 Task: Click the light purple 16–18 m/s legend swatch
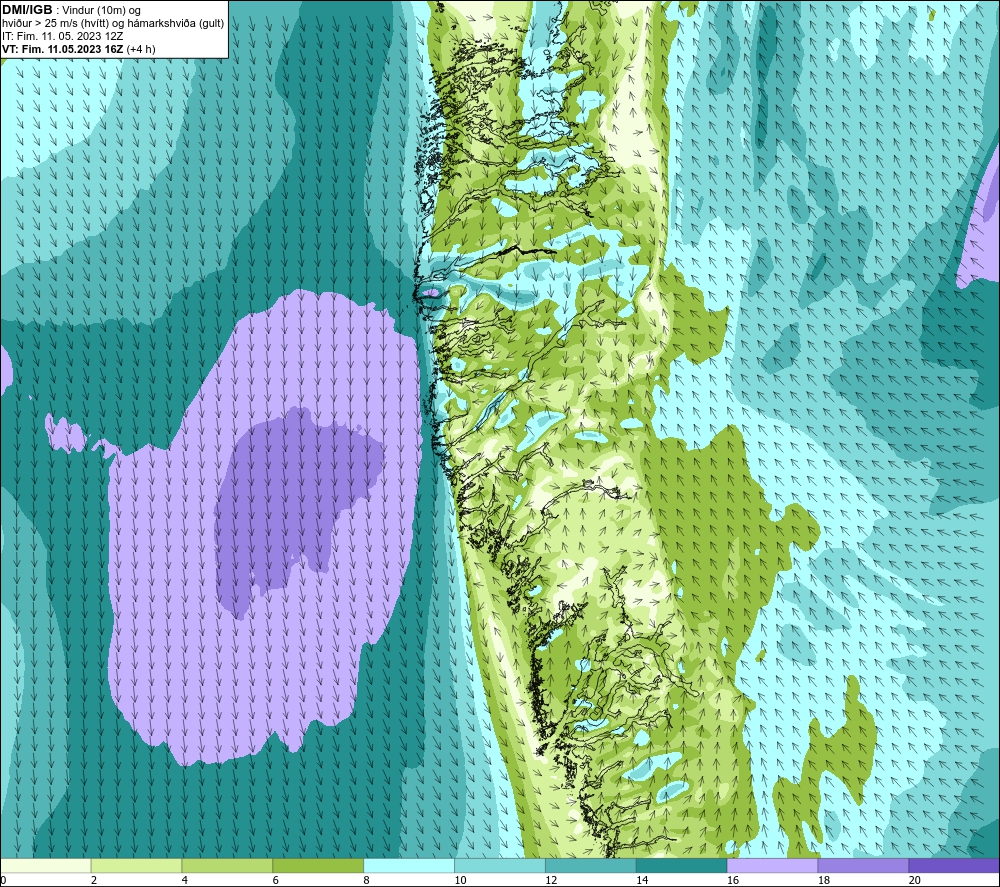click(772, 865)
